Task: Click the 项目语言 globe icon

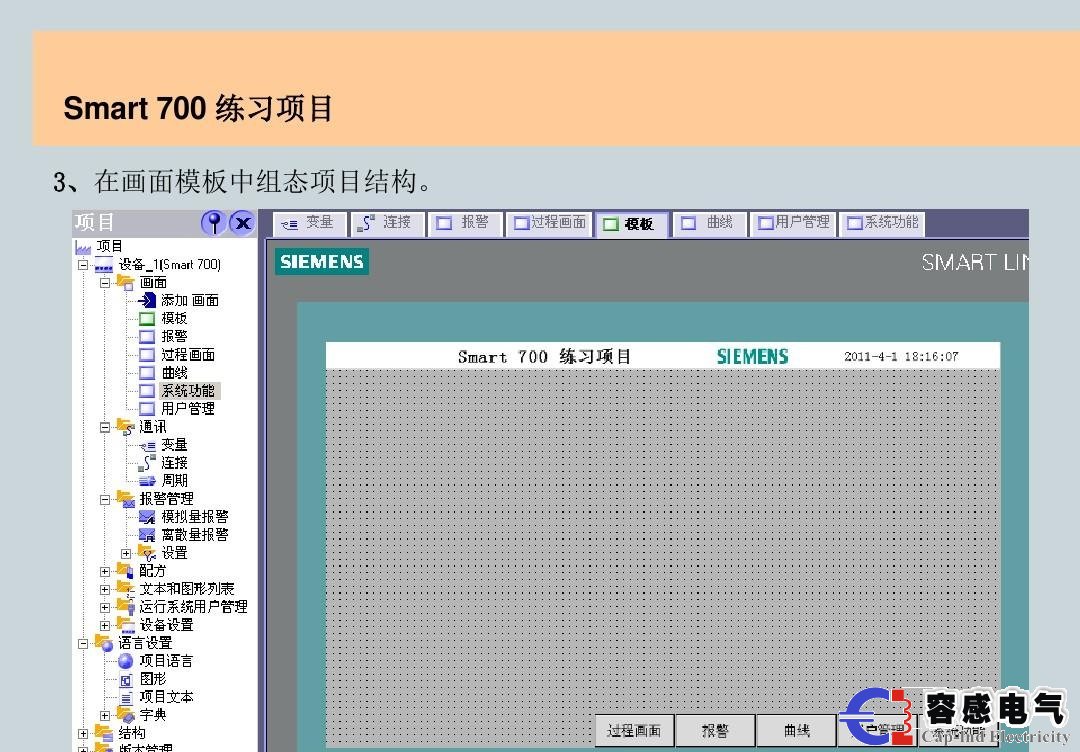Action: click(125, 661)
